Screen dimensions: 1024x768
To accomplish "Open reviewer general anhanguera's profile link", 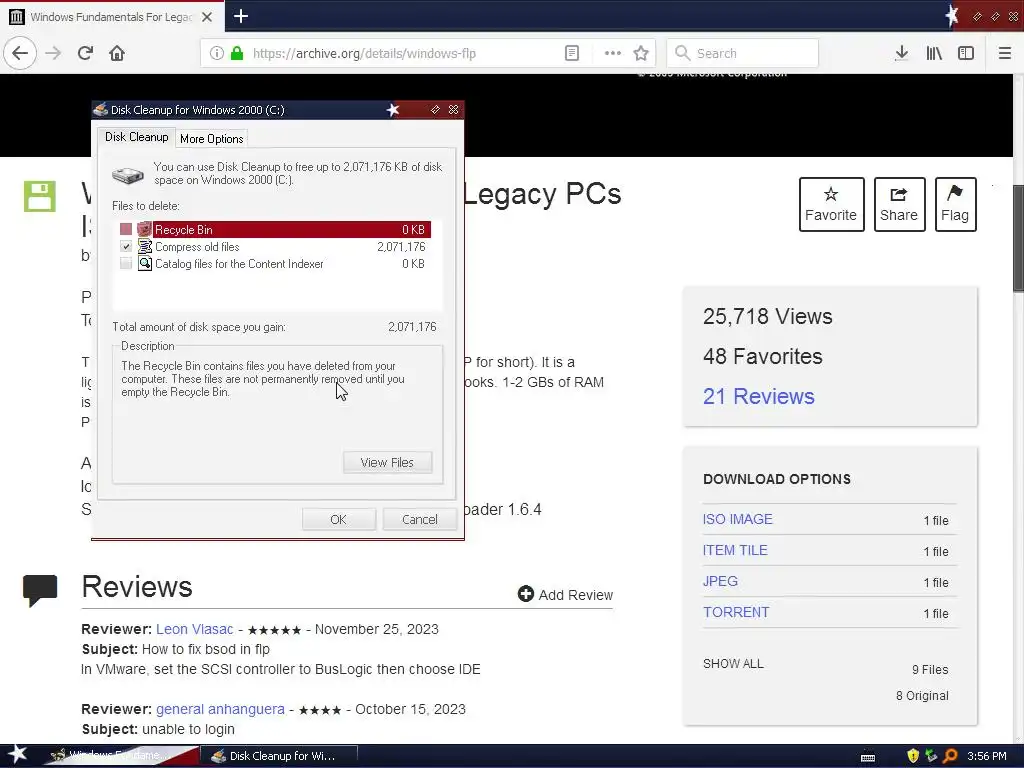I will [220, 709].
